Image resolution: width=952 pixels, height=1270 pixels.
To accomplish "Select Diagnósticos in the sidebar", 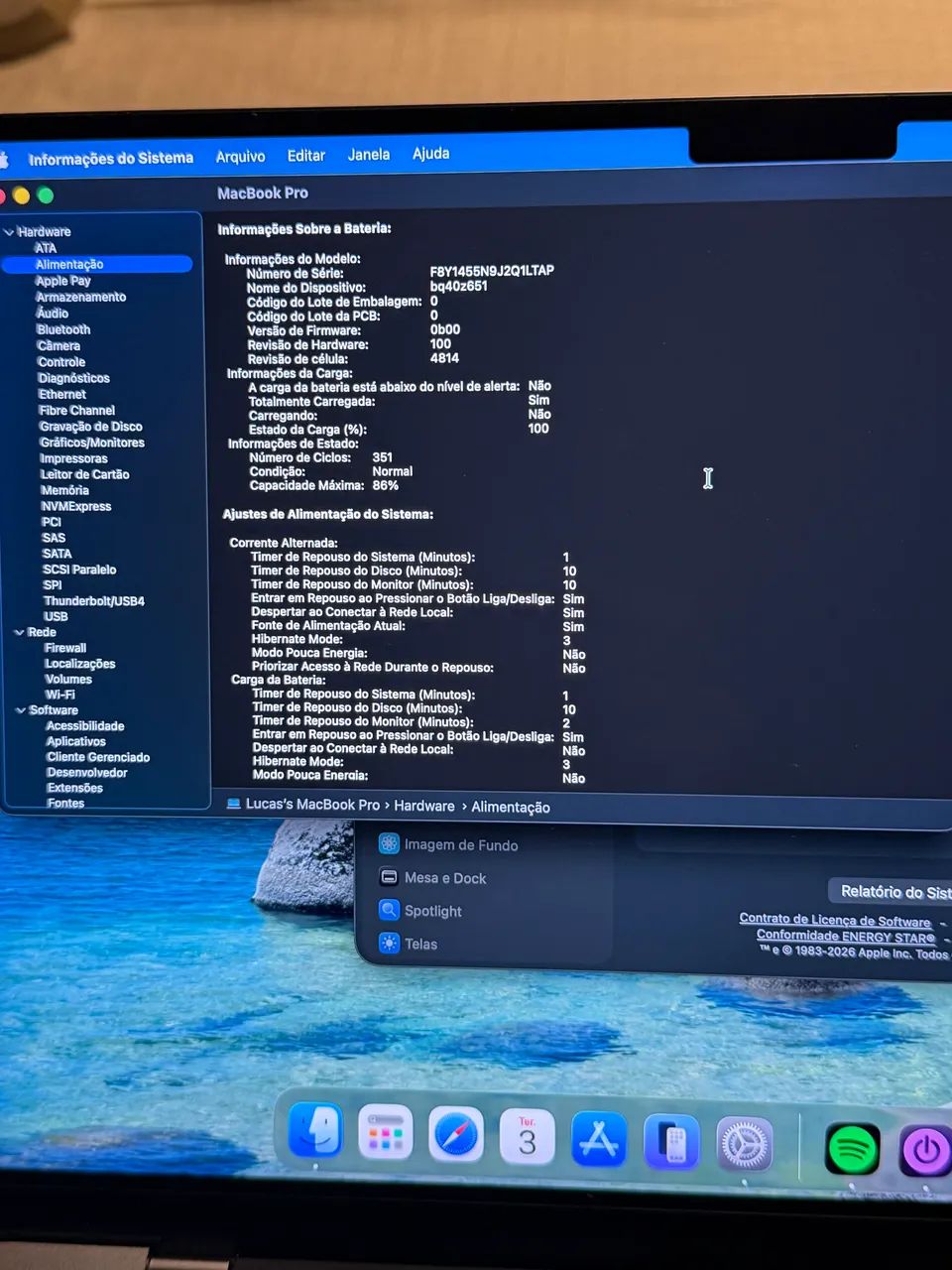I will tap(74, 378).
